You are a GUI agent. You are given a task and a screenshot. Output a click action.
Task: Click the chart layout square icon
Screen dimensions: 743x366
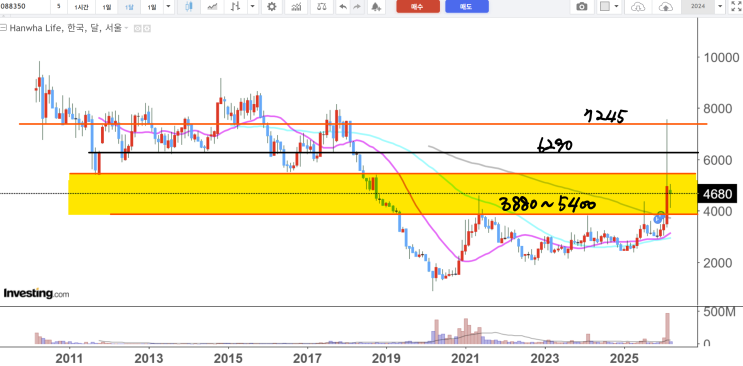coord(605,7)
